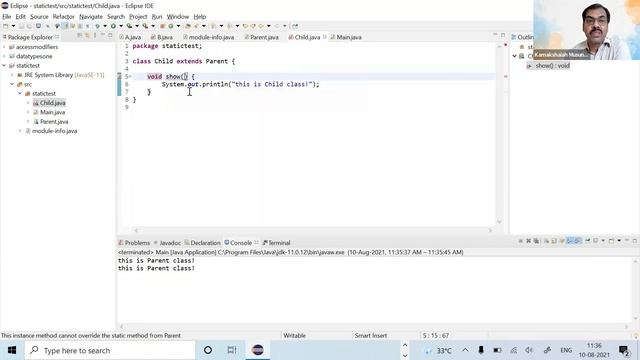
Task: Toggle Show Console When Standard Out Changes
Action: tap(570, 241)
